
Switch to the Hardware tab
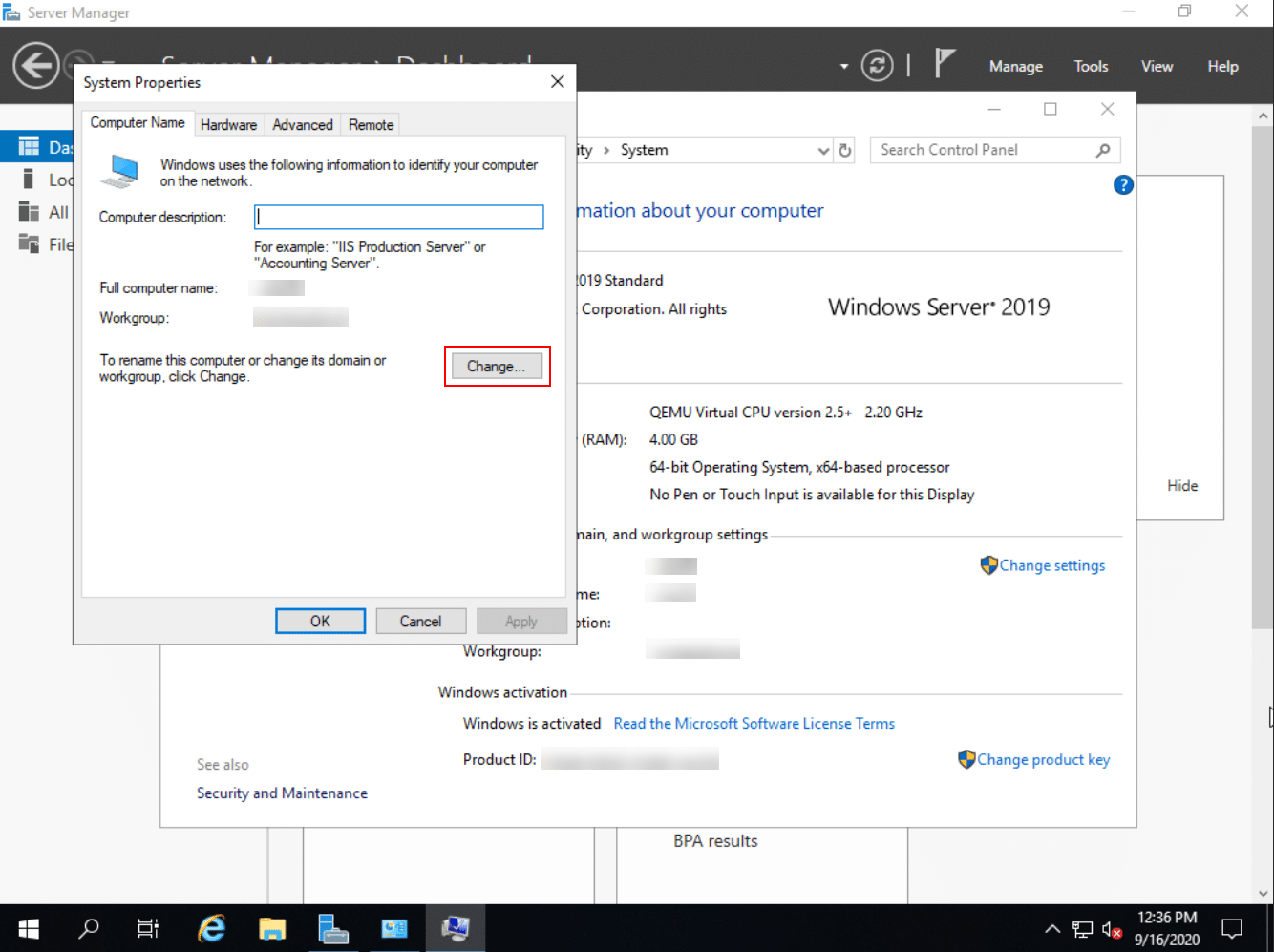click(228, 124)
